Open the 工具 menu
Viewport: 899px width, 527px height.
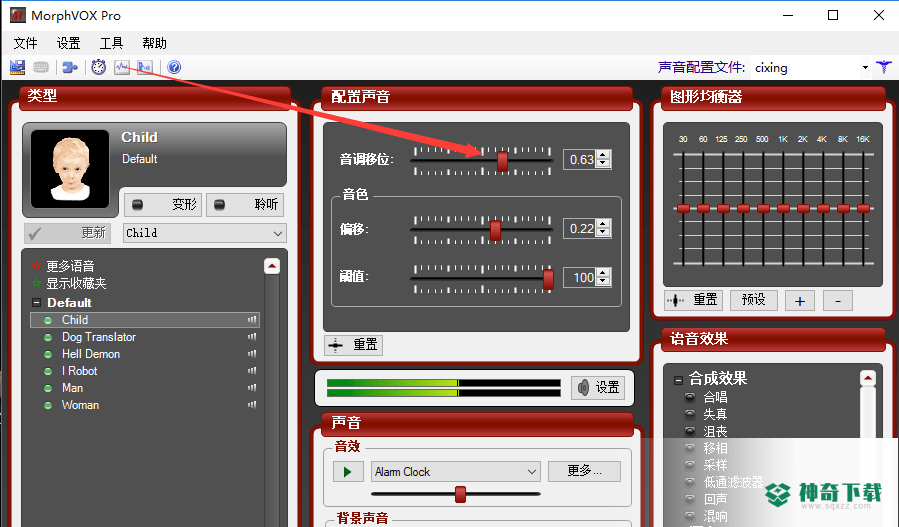pyautogui.click(x=111, y=43)
